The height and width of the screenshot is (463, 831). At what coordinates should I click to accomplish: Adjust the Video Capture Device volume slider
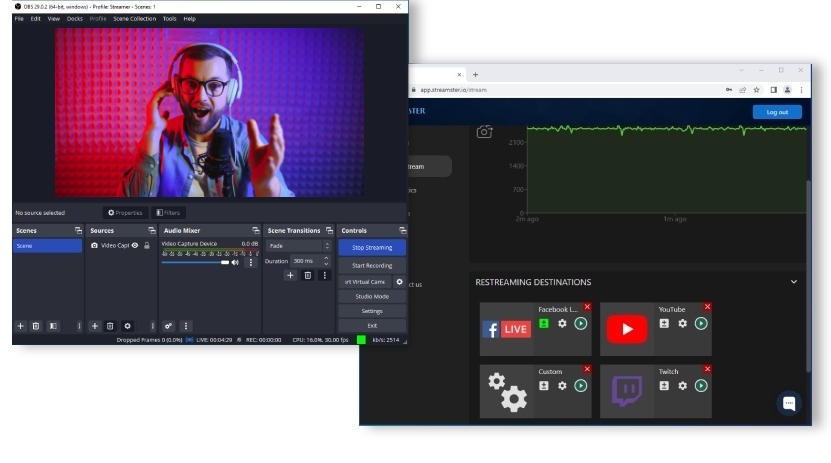tap(195, 262)
